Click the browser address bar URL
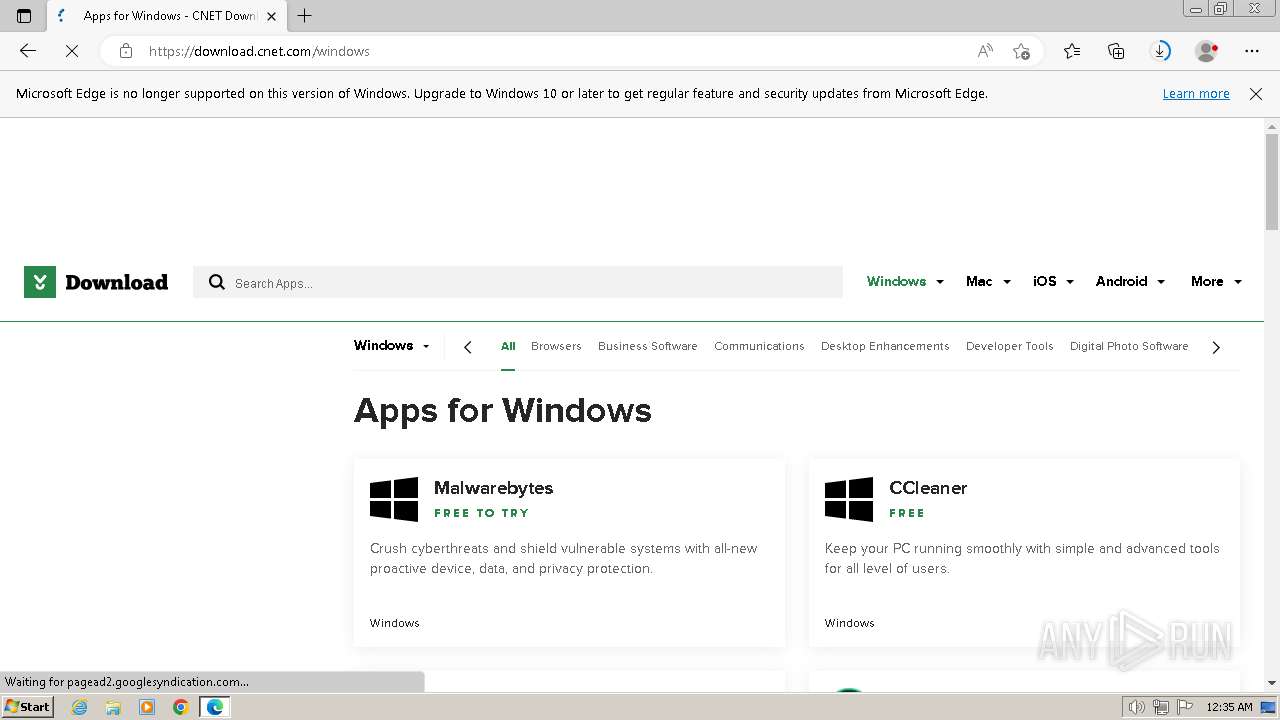The width and height of the screenshot is (1280, 720). pyautogui.click(x=259, y=51)
